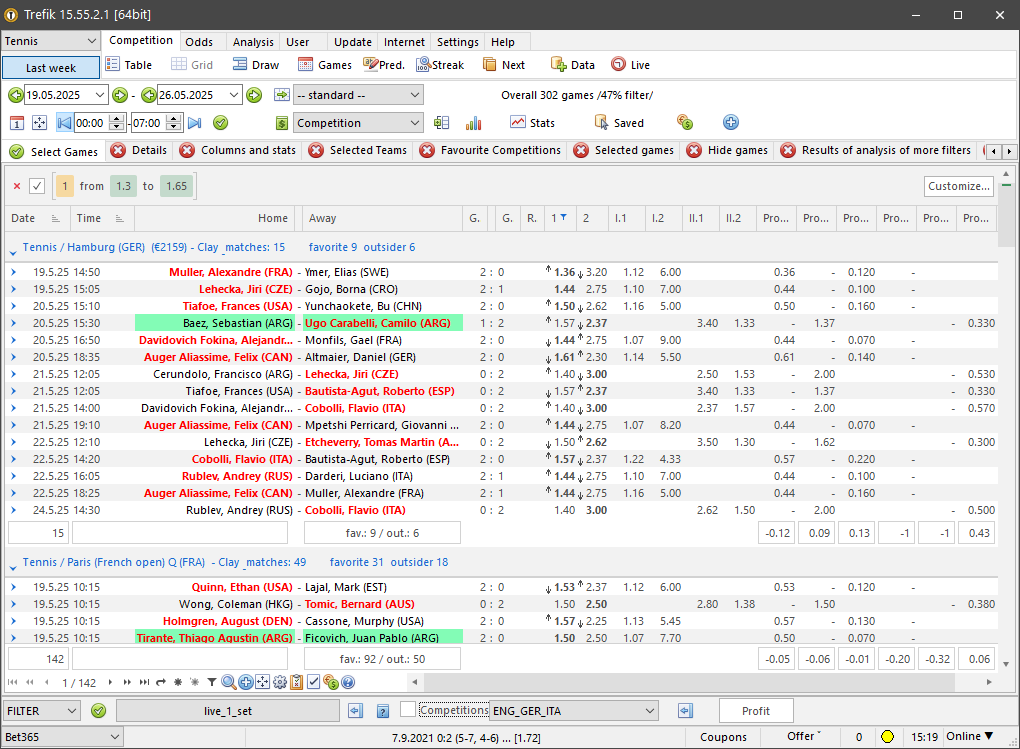Start Live mode with the red Live icon

[x=617, y=64]
